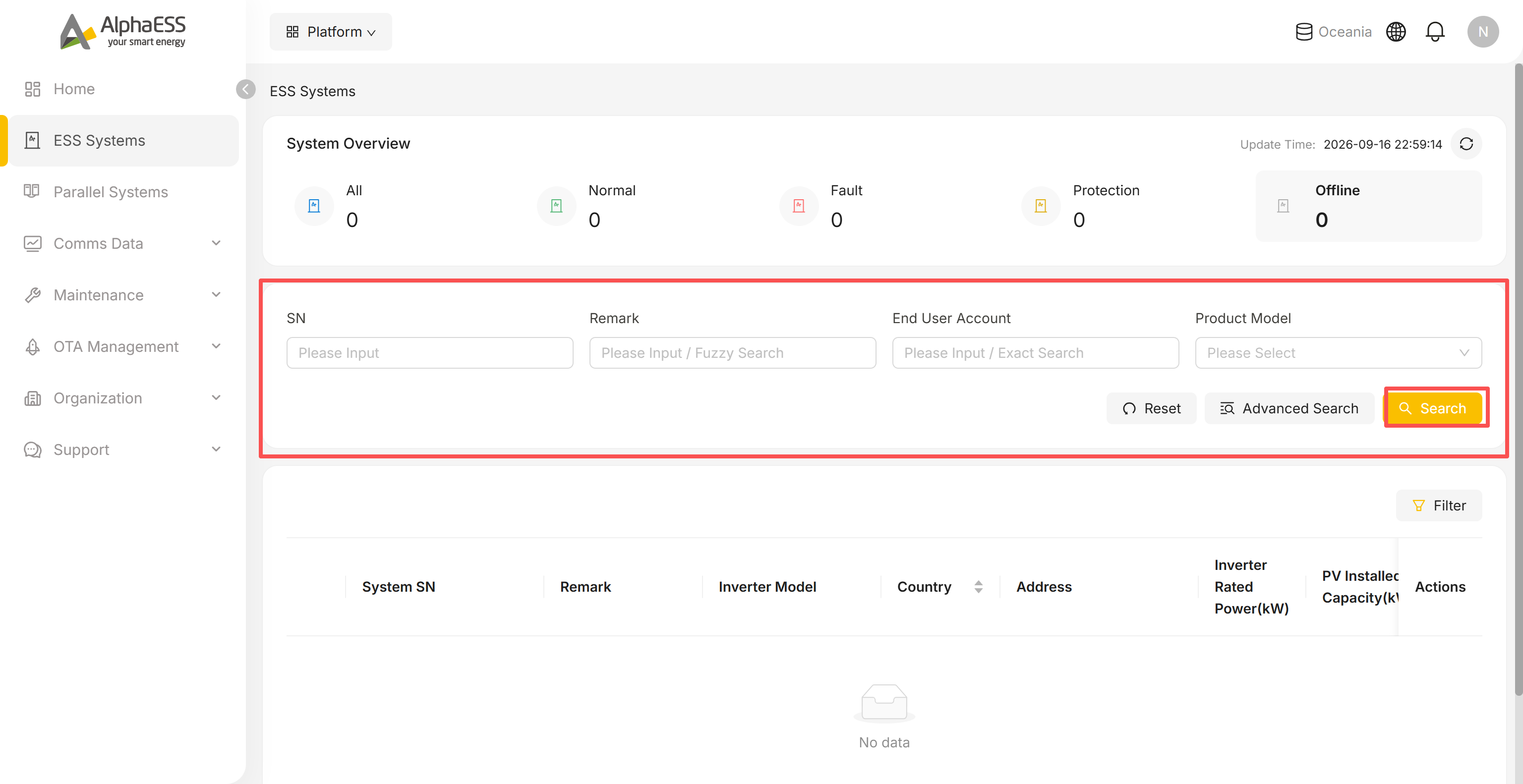Open ESS Systems in the sidebar
Image resolution: width=1523 pixels, height=784 pixels.
(x=123, y=141)
